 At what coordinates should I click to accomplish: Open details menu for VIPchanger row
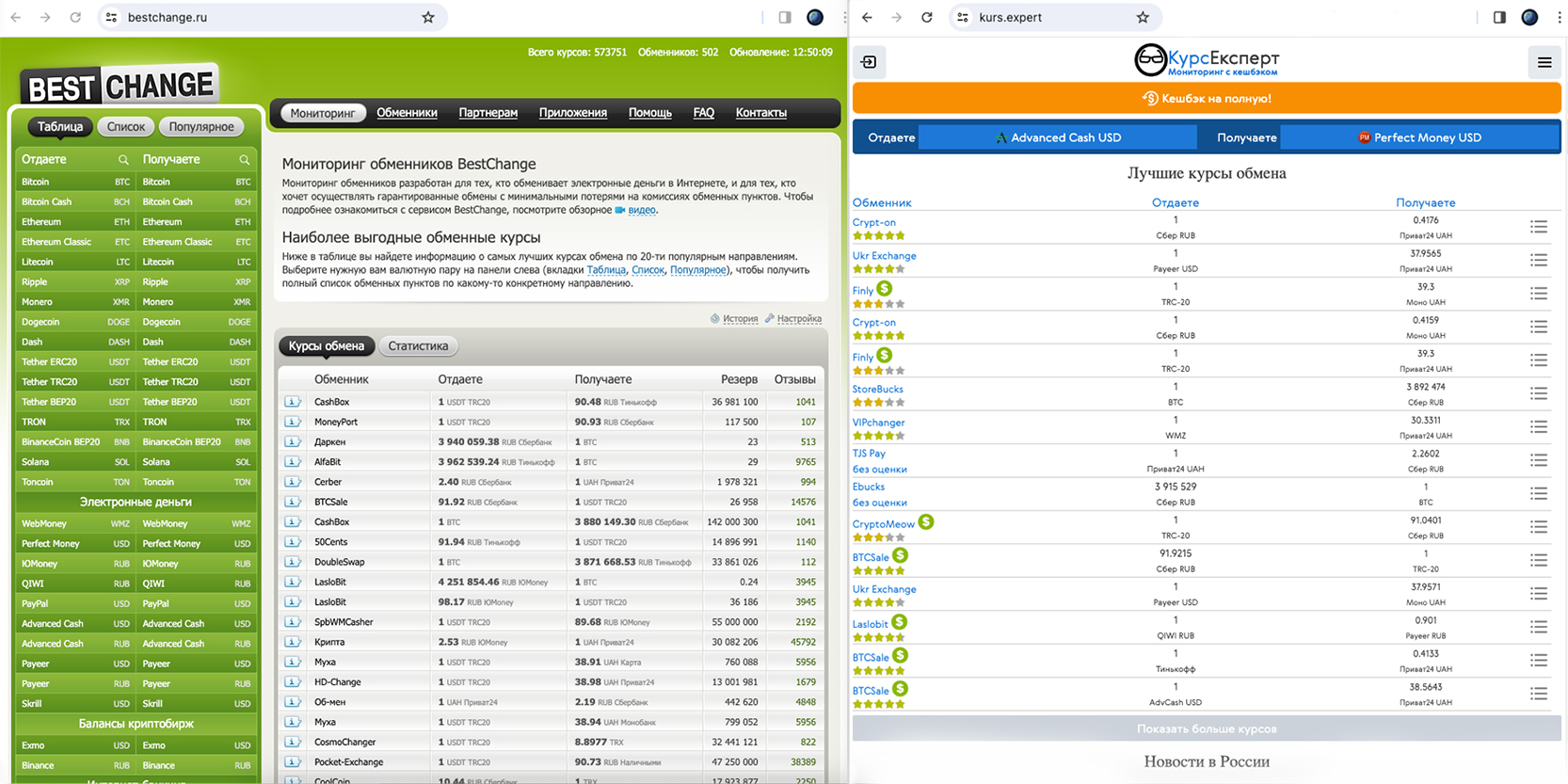[1539, 426]
